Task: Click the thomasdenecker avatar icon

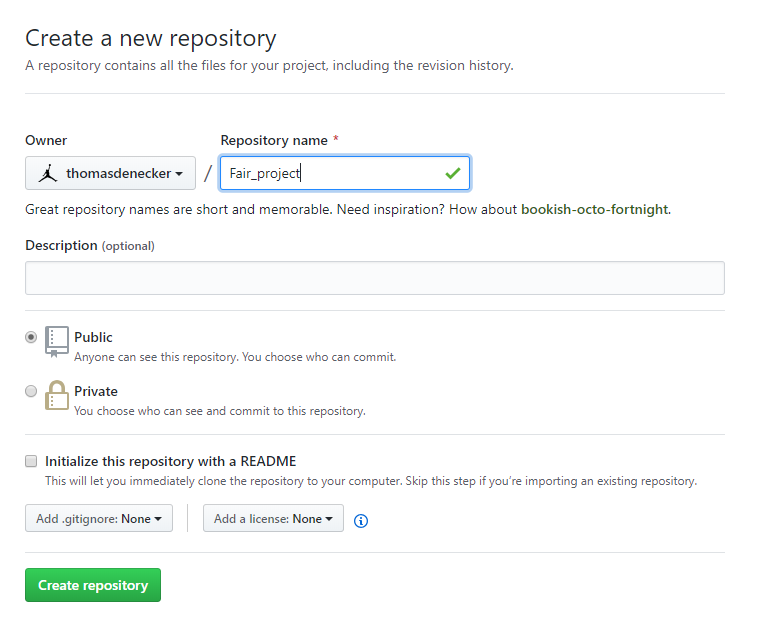Action: pos(48,173)
